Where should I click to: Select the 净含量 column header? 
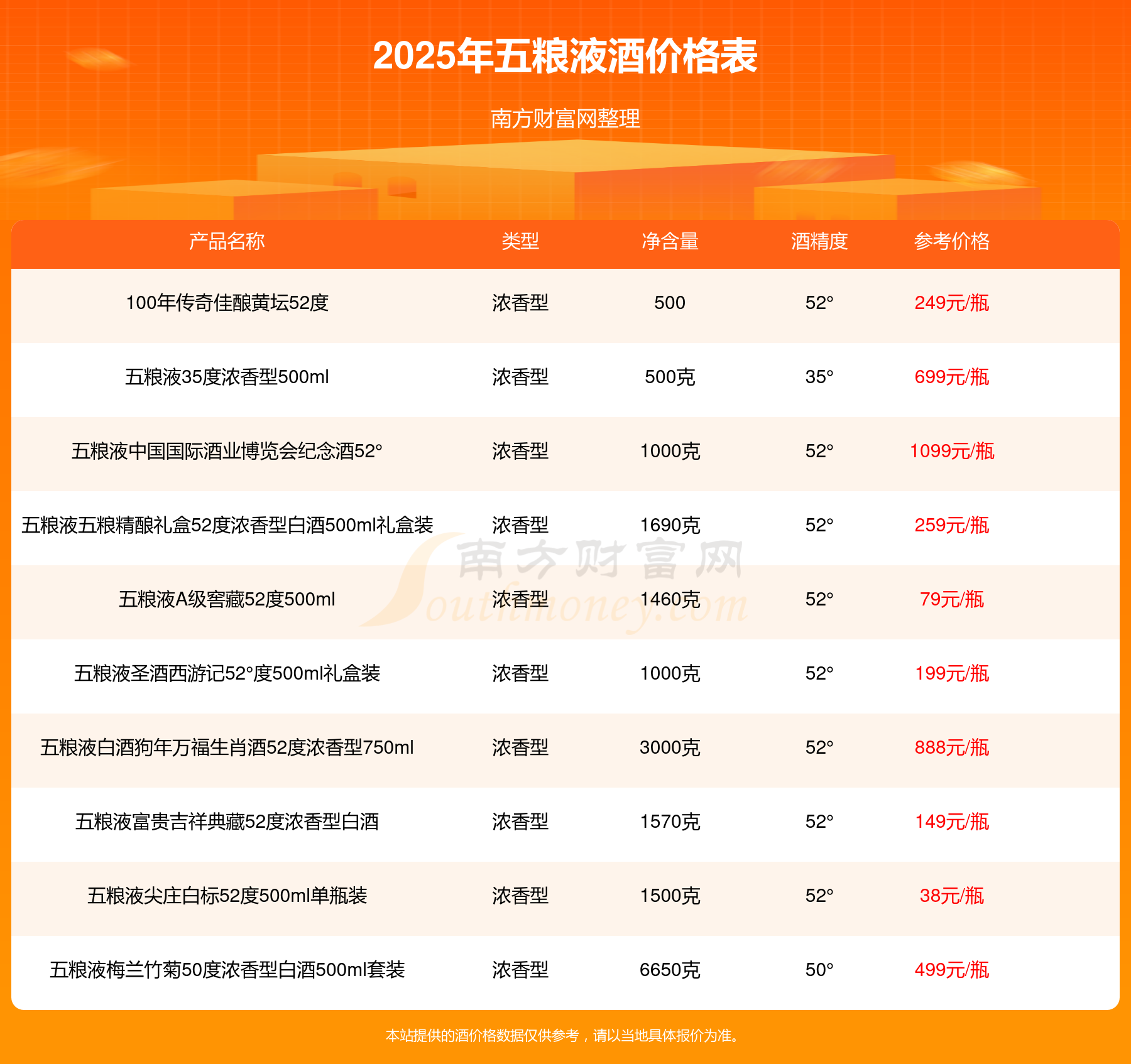coord(670,241)
